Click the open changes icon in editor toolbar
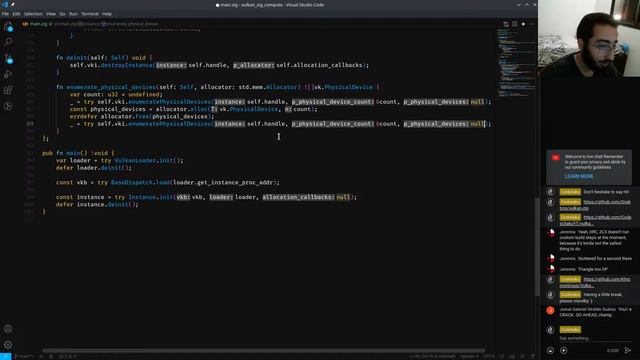The image size is (640, 360). (506, 24)
